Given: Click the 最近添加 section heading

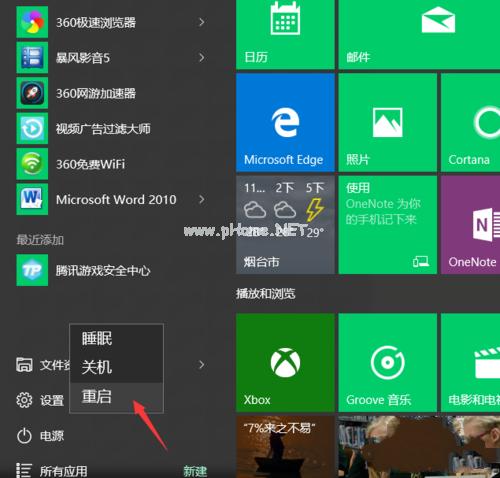Looking at the screenshot, I should point(40,240).
